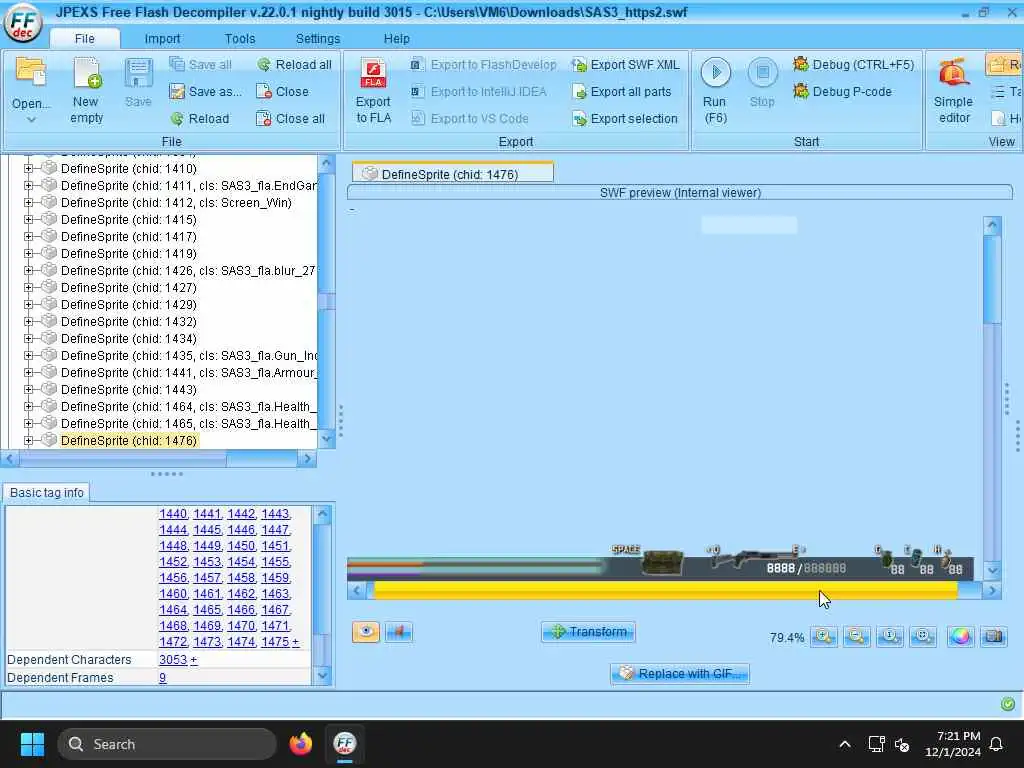Create a New empty file
Viewport: 1024px width, 768px height.
click(x=86, y=90)
